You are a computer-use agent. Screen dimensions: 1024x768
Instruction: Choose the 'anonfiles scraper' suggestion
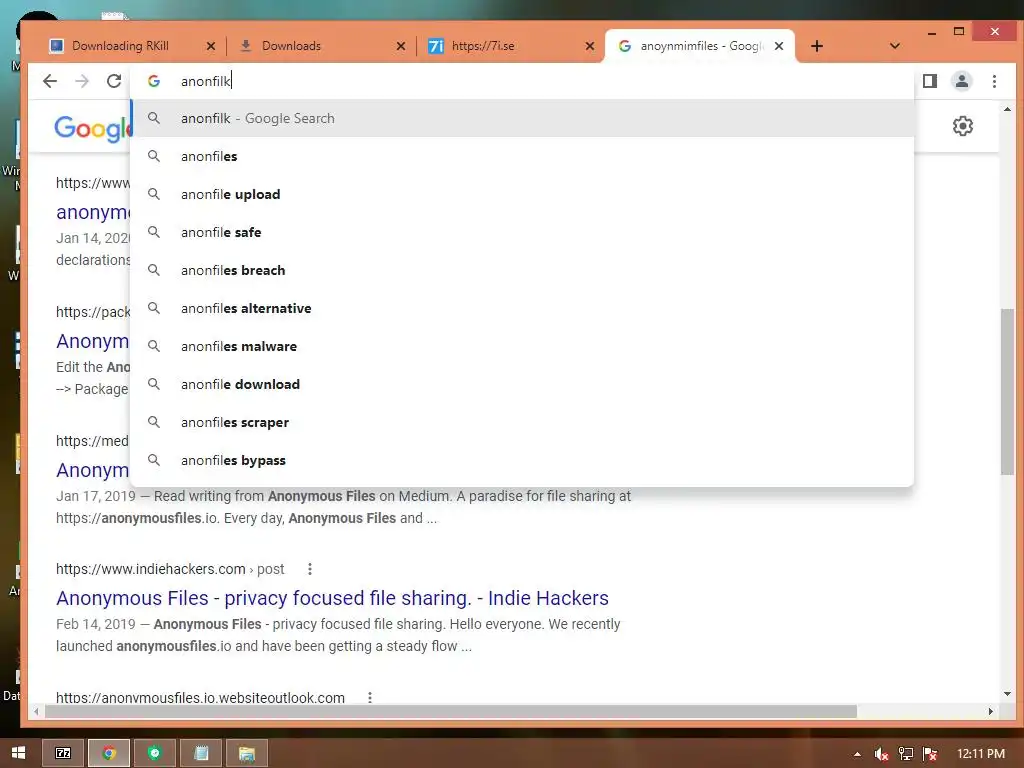coord(522,423)
